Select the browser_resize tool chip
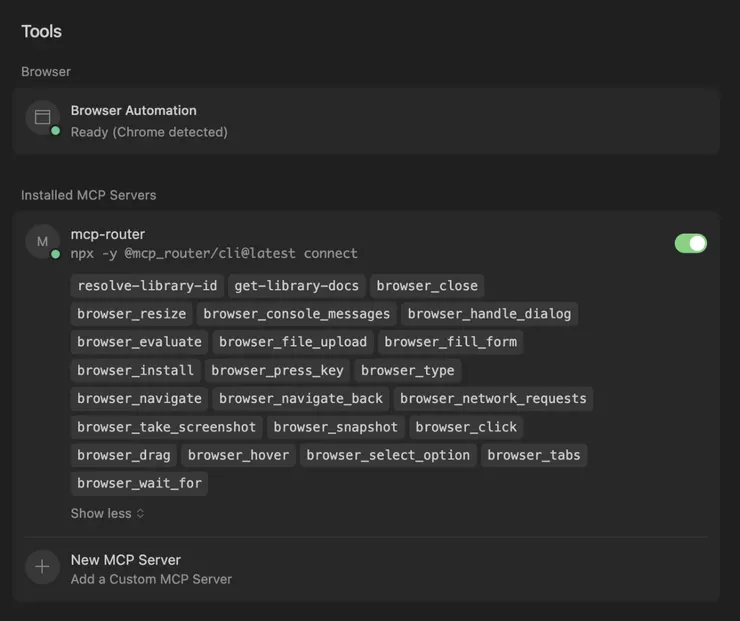The width and height of the screenshot is (740, 621). [132, 314]
